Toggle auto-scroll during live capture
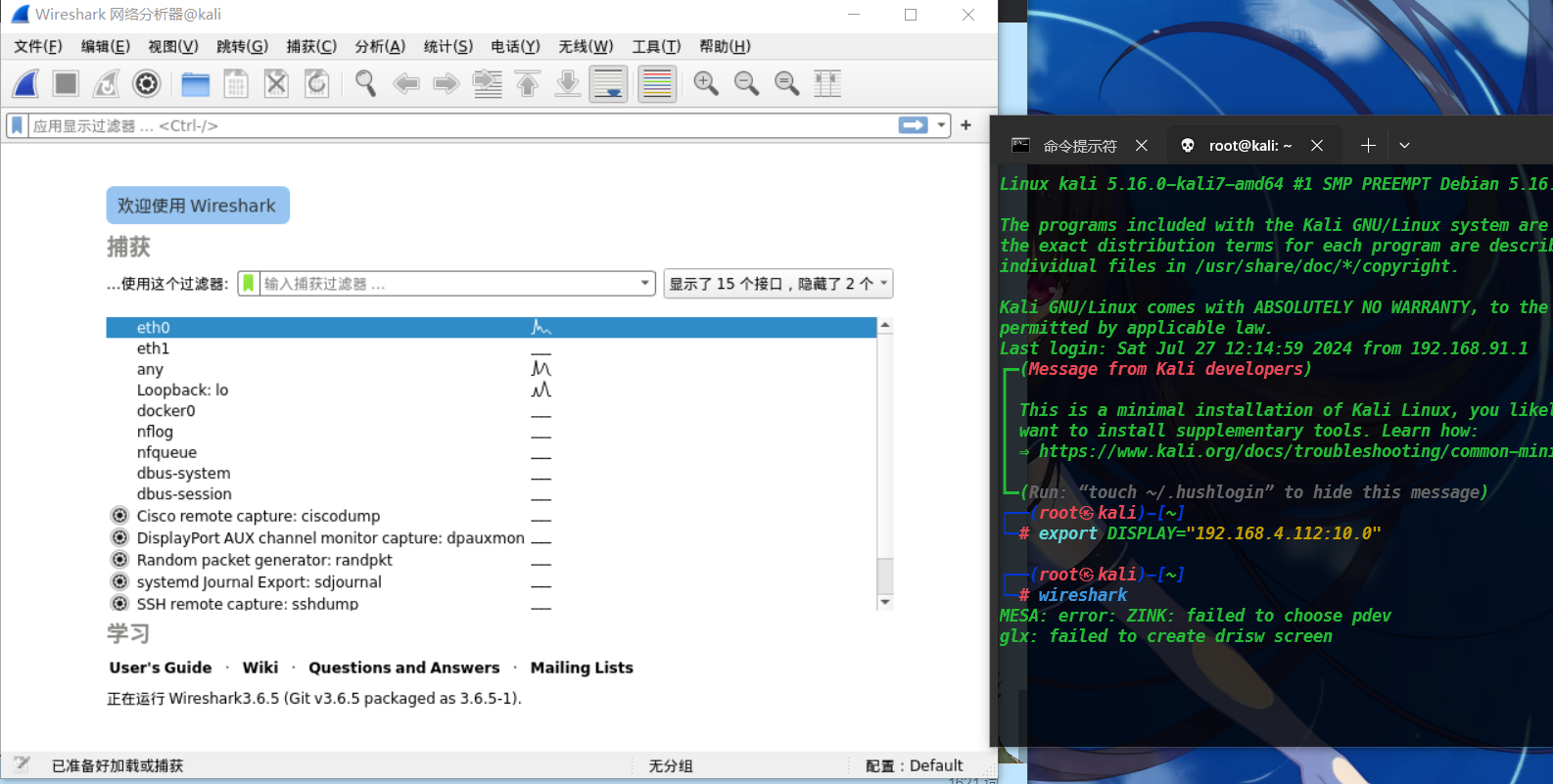This screenshot has height=784, width=1553. click(608, 84)
